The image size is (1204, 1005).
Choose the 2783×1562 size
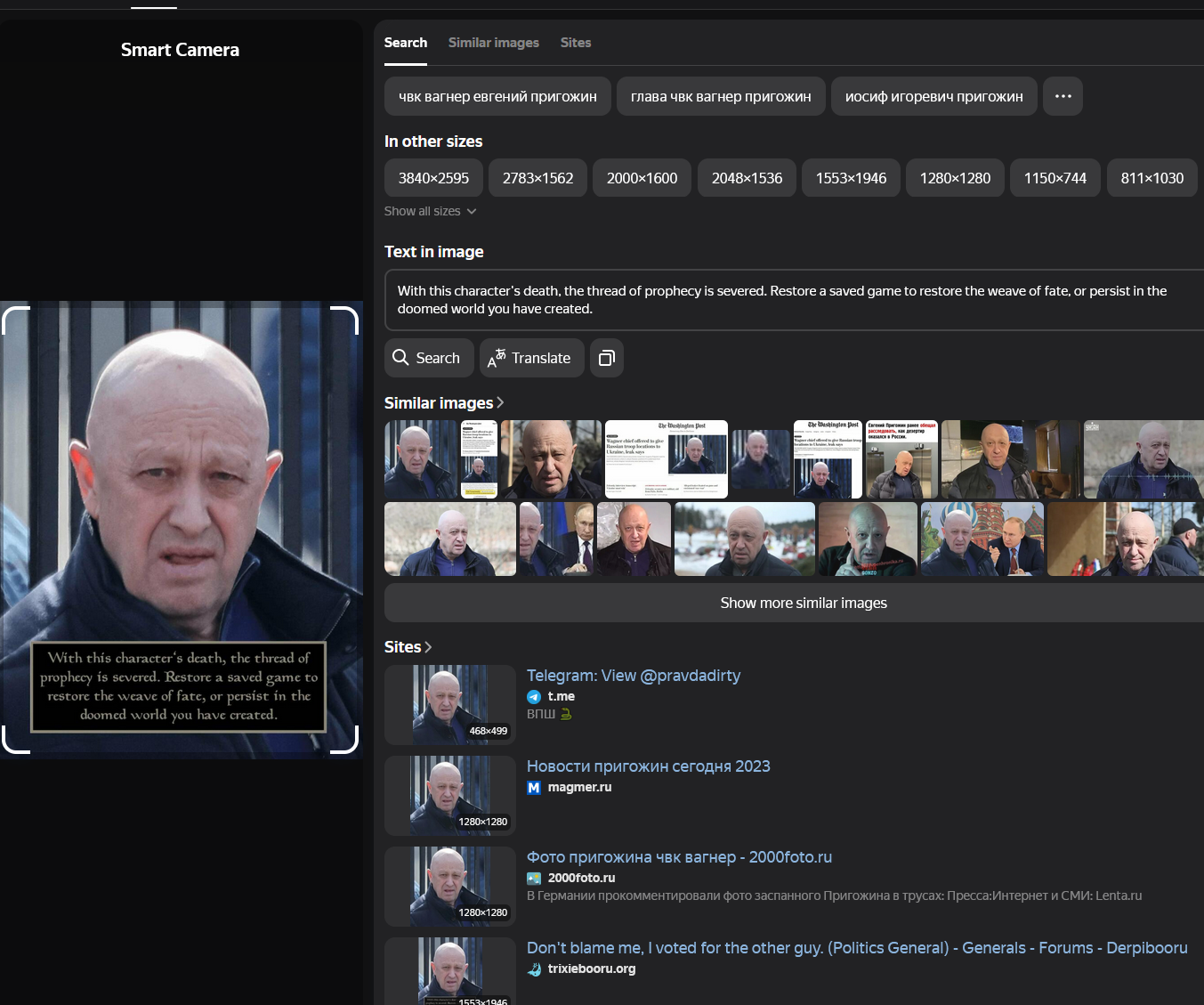point(537,178)
